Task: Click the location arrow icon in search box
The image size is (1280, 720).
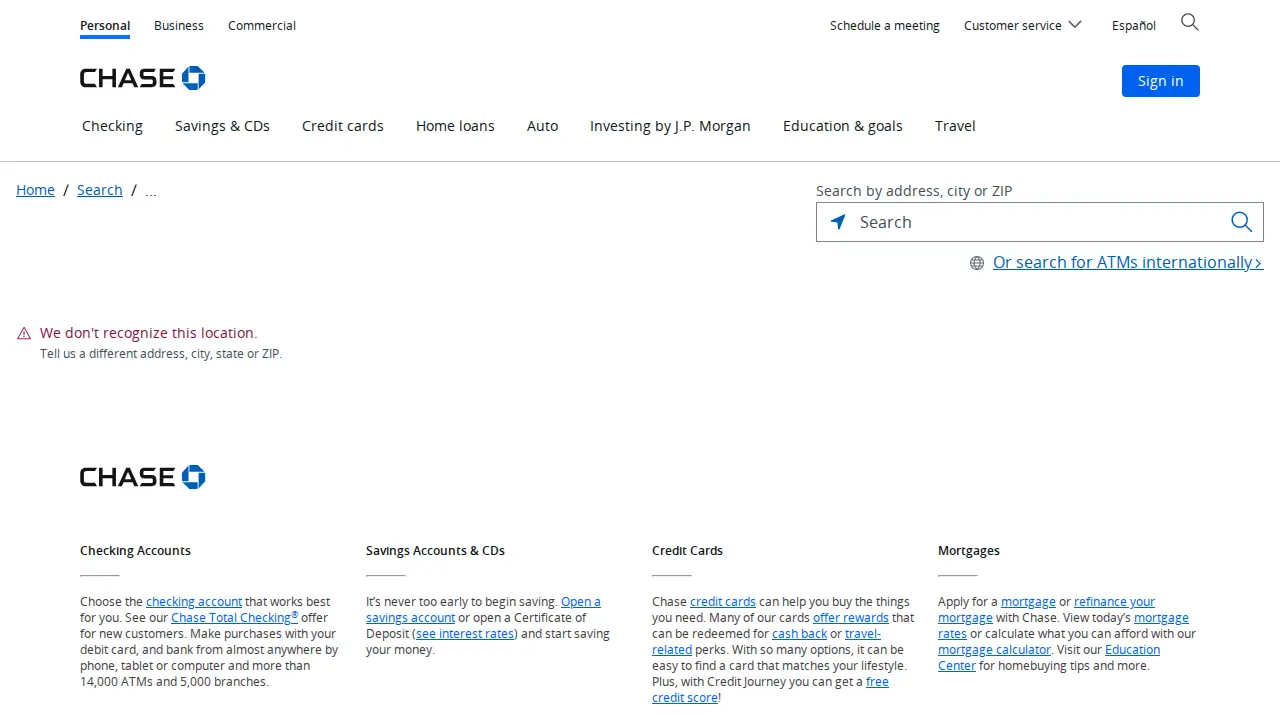Action: click(x=838, y=222)
